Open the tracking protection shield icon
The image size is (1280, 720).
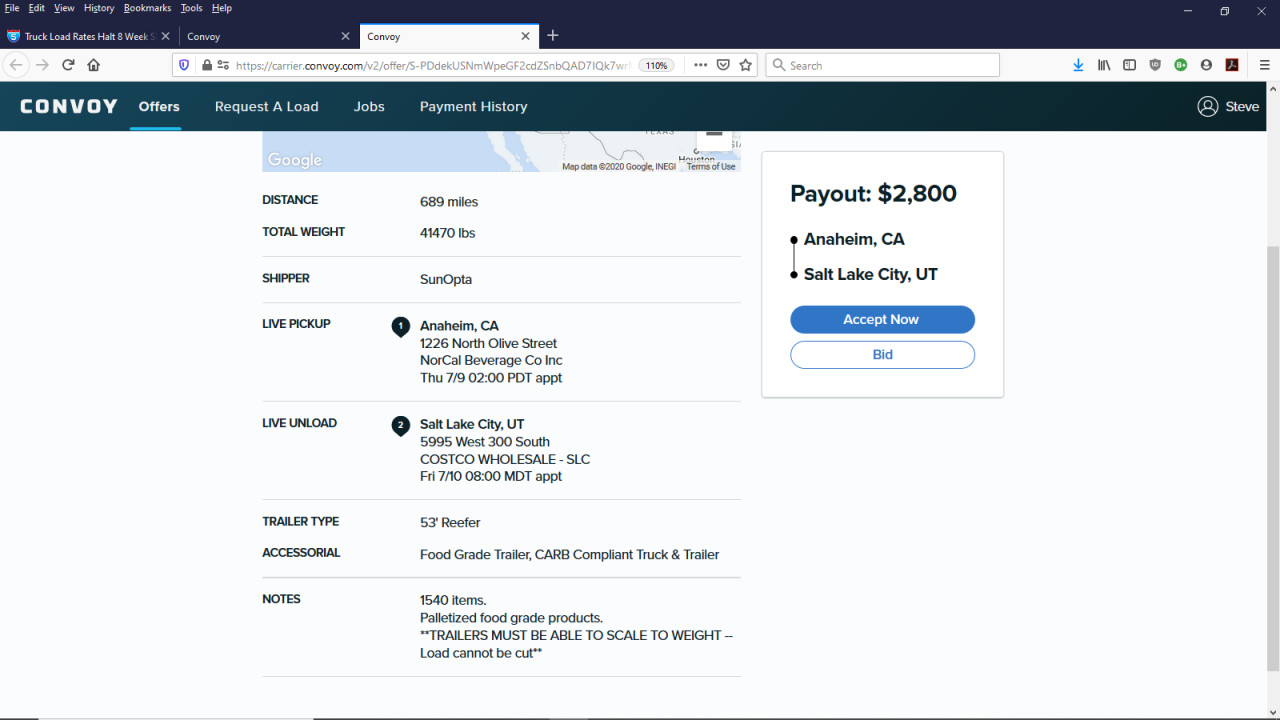pyautogui.click(x=184, y=65)
